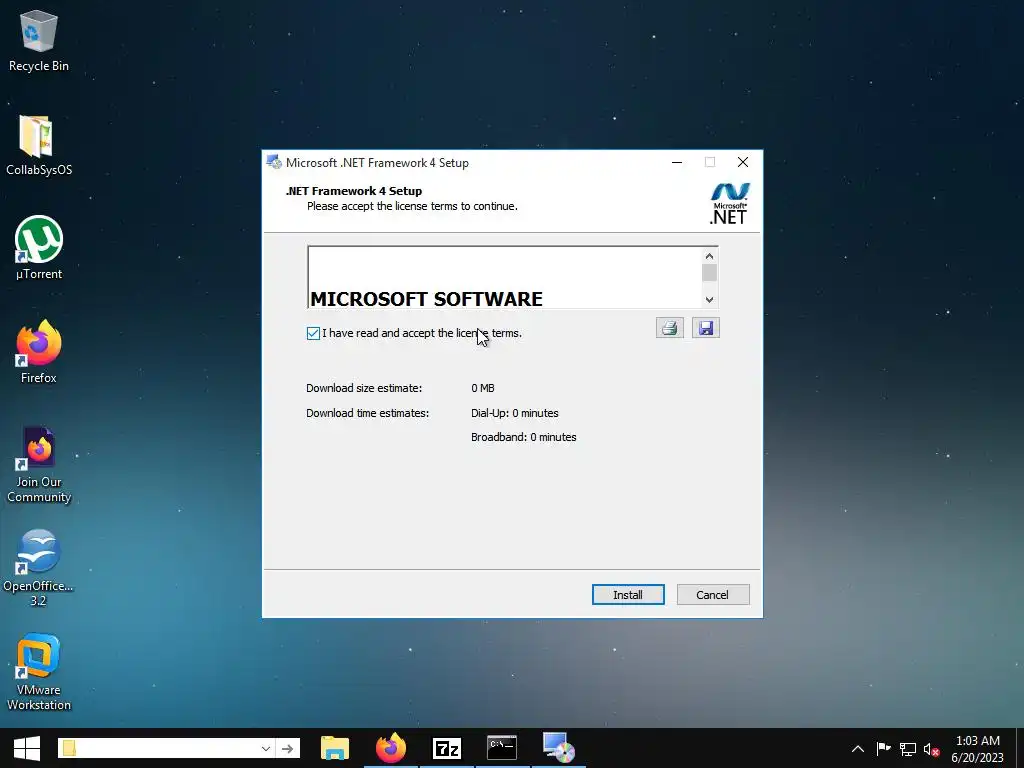Image resolution: width=1024 pixels, height=768 pixels.
Task: Open 7-Zip from the taskbar
Action: [447, 748]
